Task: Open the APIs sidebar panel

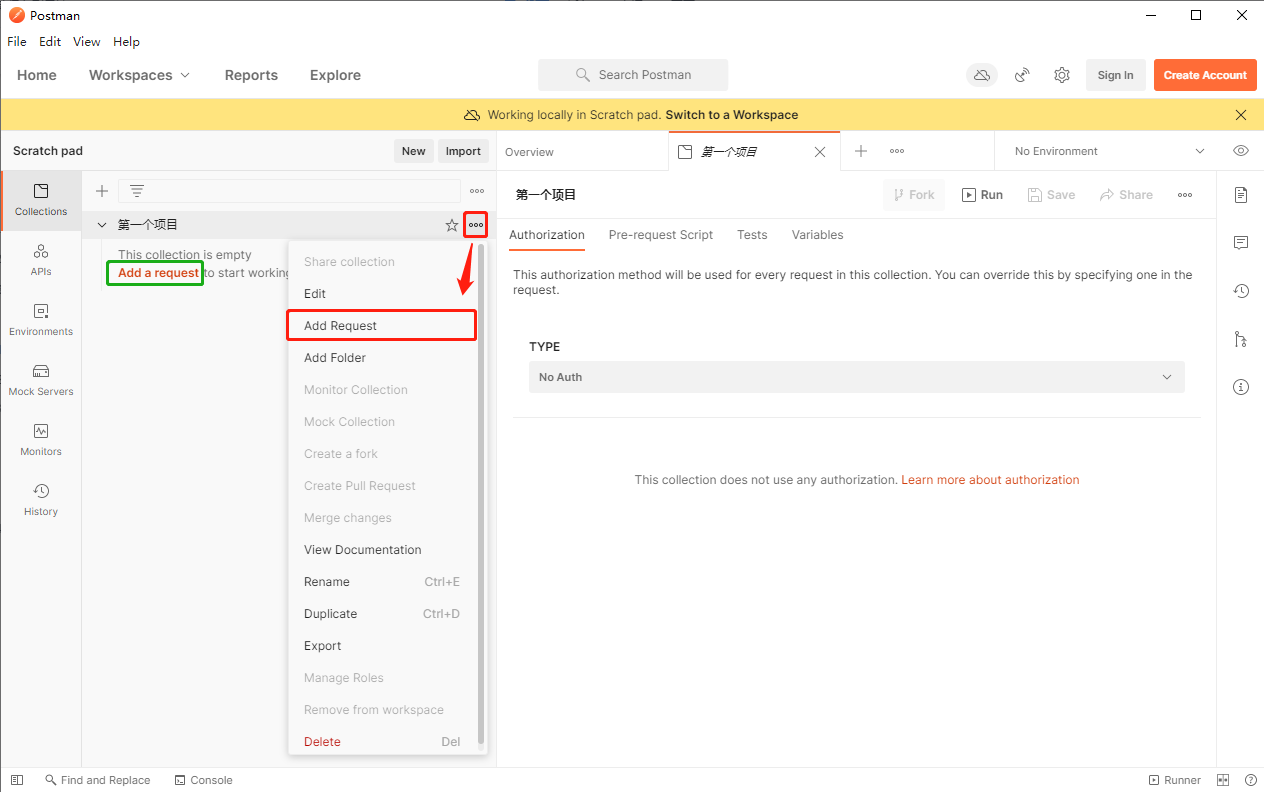Action: click(x=41, y=260)
